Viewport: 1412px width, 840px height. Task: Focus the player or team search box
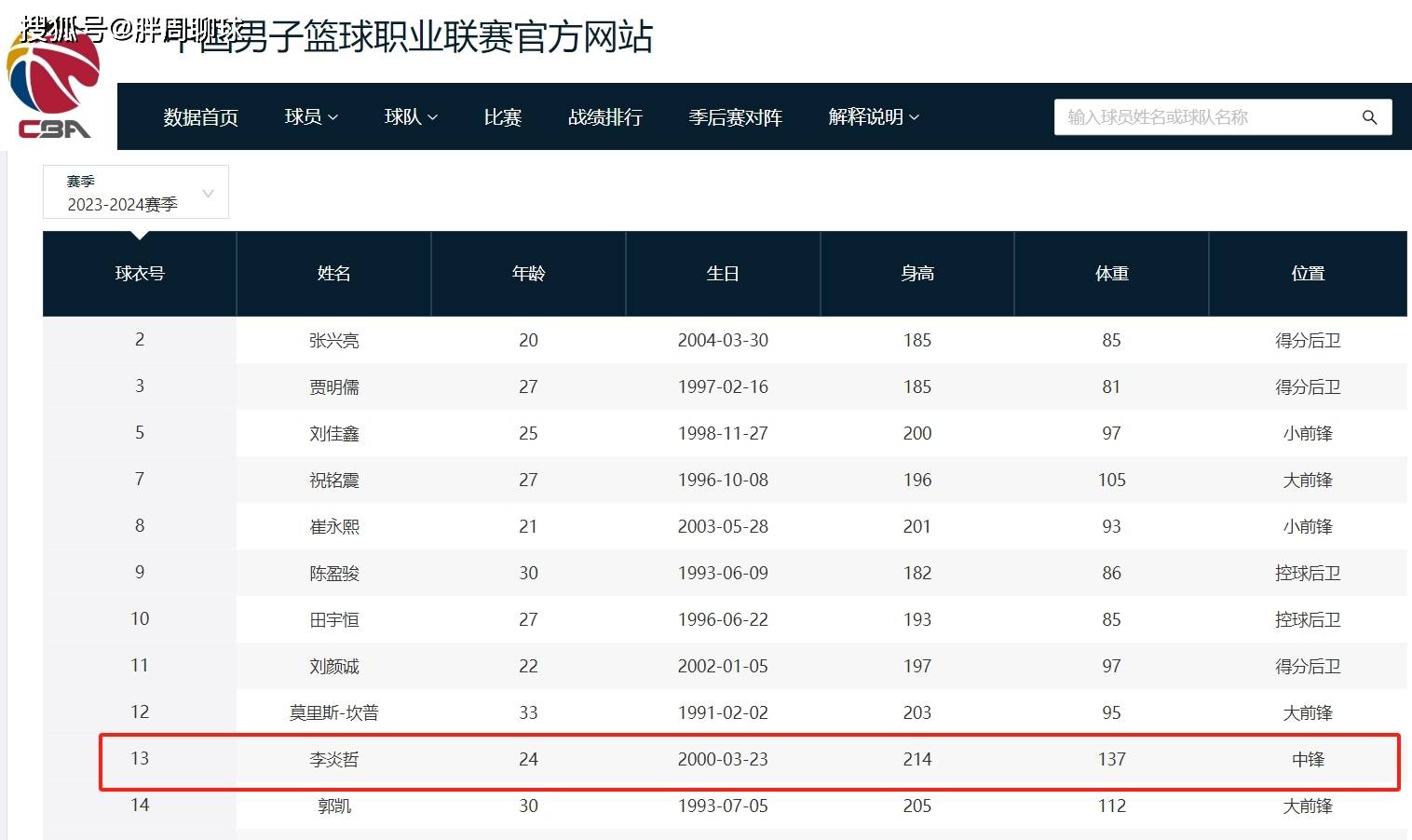coord(1223,117)
